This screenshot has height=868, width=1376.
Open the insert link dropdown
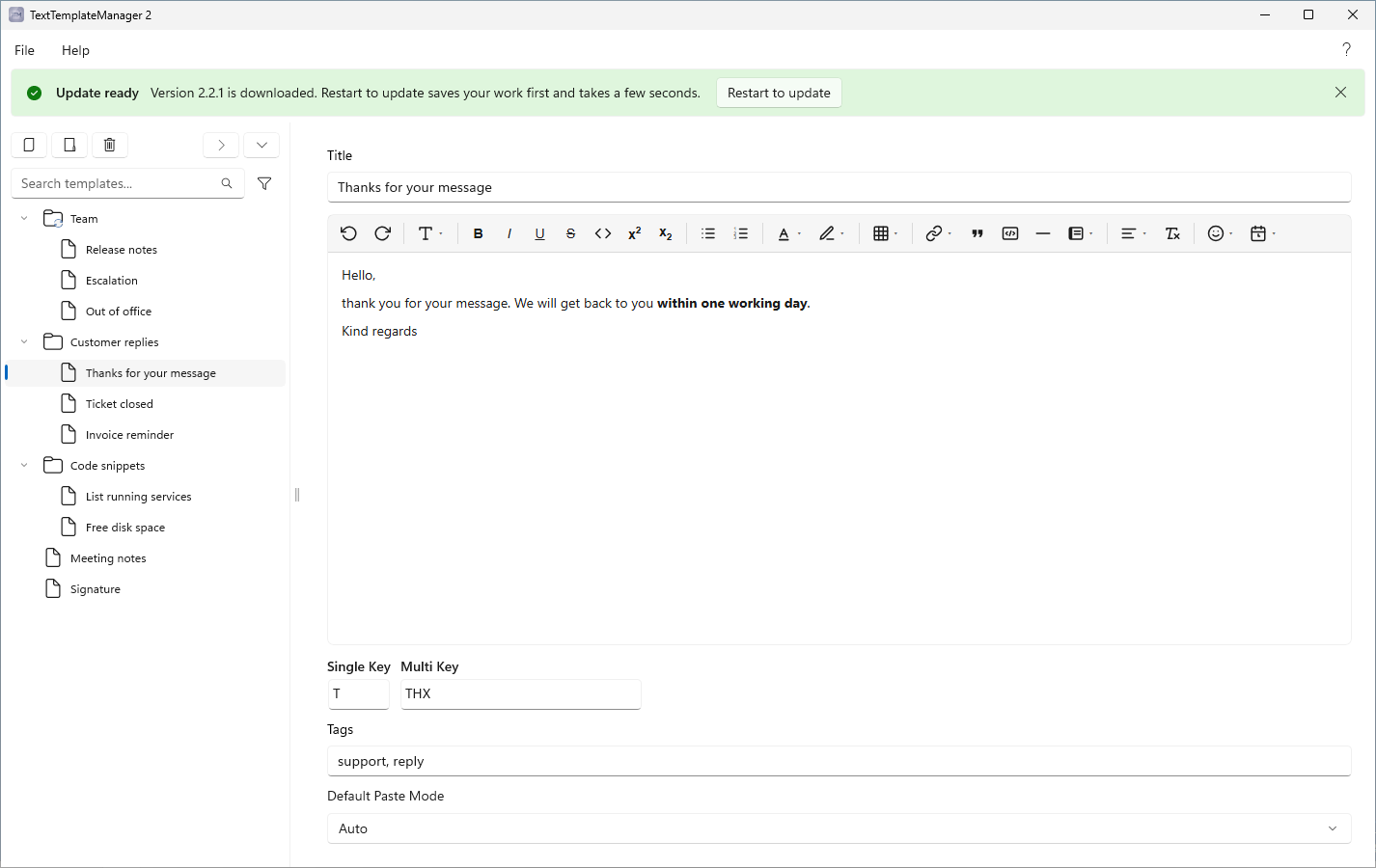939,233
